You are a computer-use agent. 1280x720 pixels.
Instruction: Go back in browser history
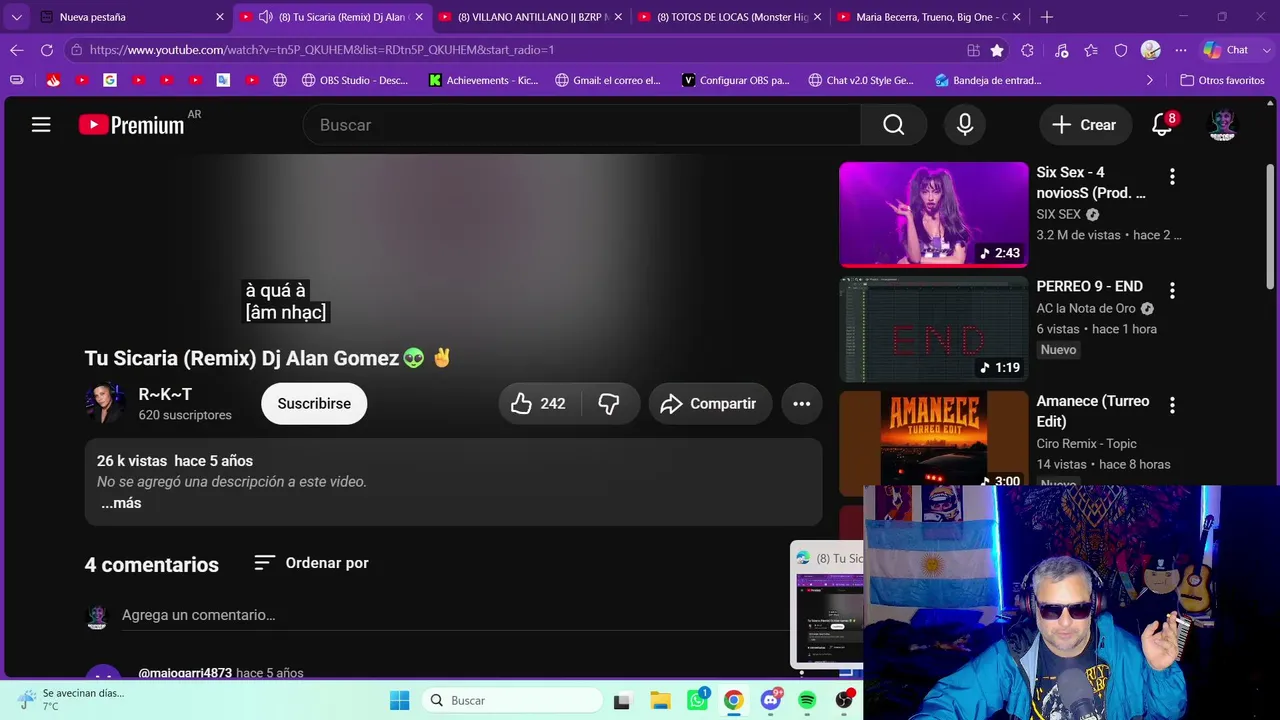pyautogui.click(x=17, y=50)
